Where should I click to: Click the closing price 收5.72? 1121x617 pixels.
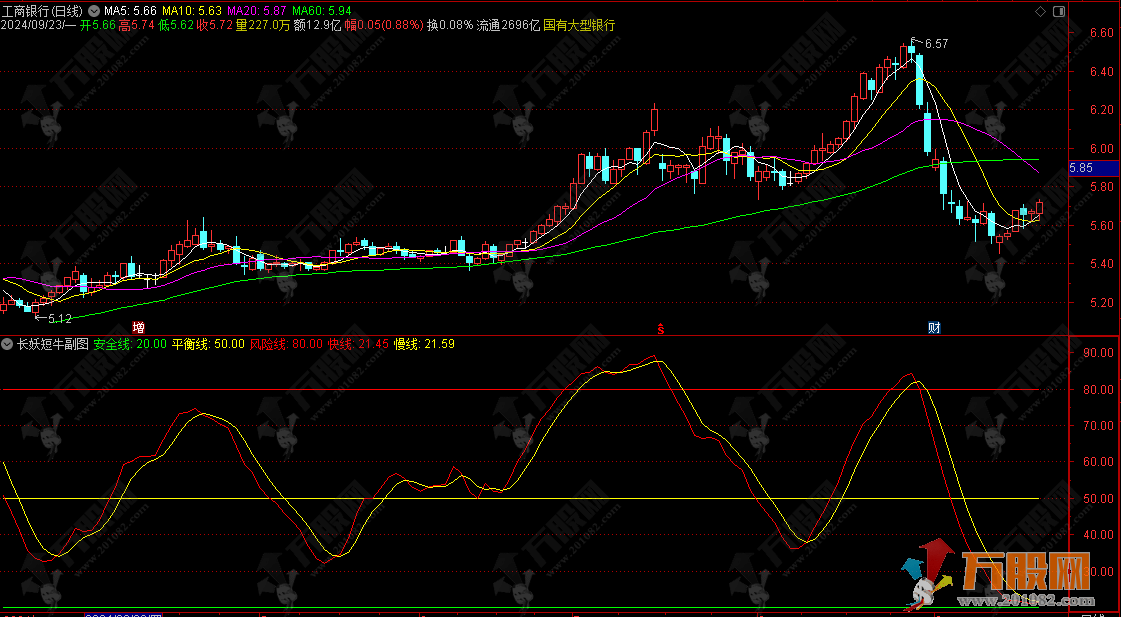coord(214,25)
